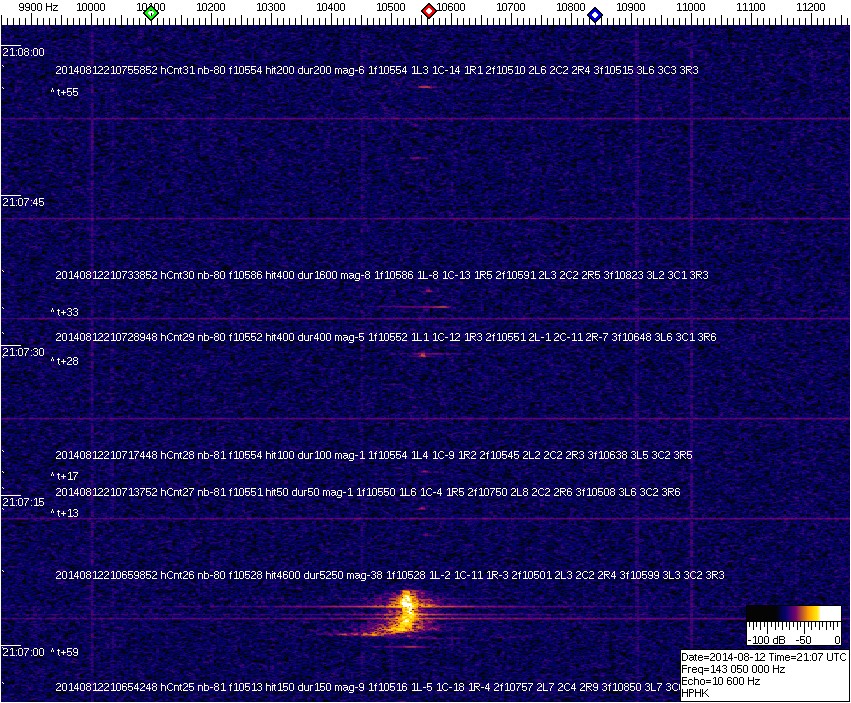Select the 21:07:15 time marker

(x=23, y=502)
